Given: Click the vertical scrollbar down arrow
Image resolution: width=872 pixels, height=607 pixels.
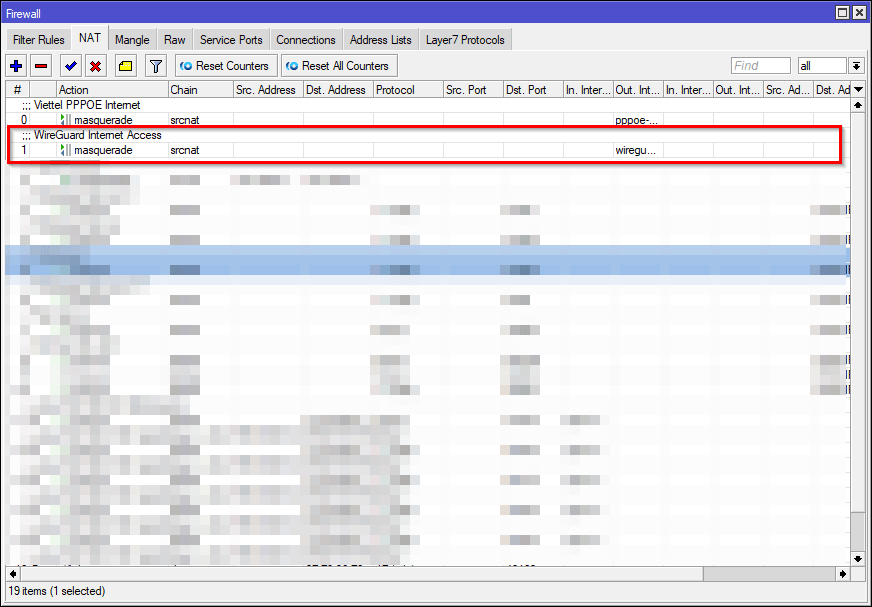Looking at the screenshot, I should coord(857,557).
